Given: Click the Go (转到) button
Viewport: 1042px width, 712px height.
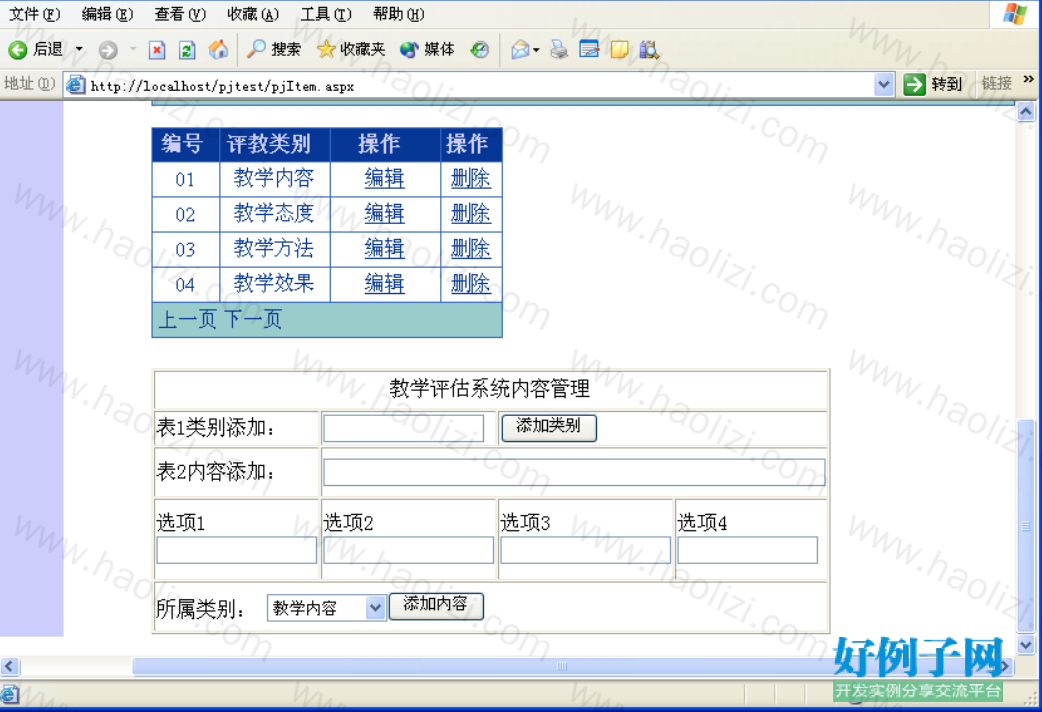Looking at the screenshot, I should [x=933, y=84].
